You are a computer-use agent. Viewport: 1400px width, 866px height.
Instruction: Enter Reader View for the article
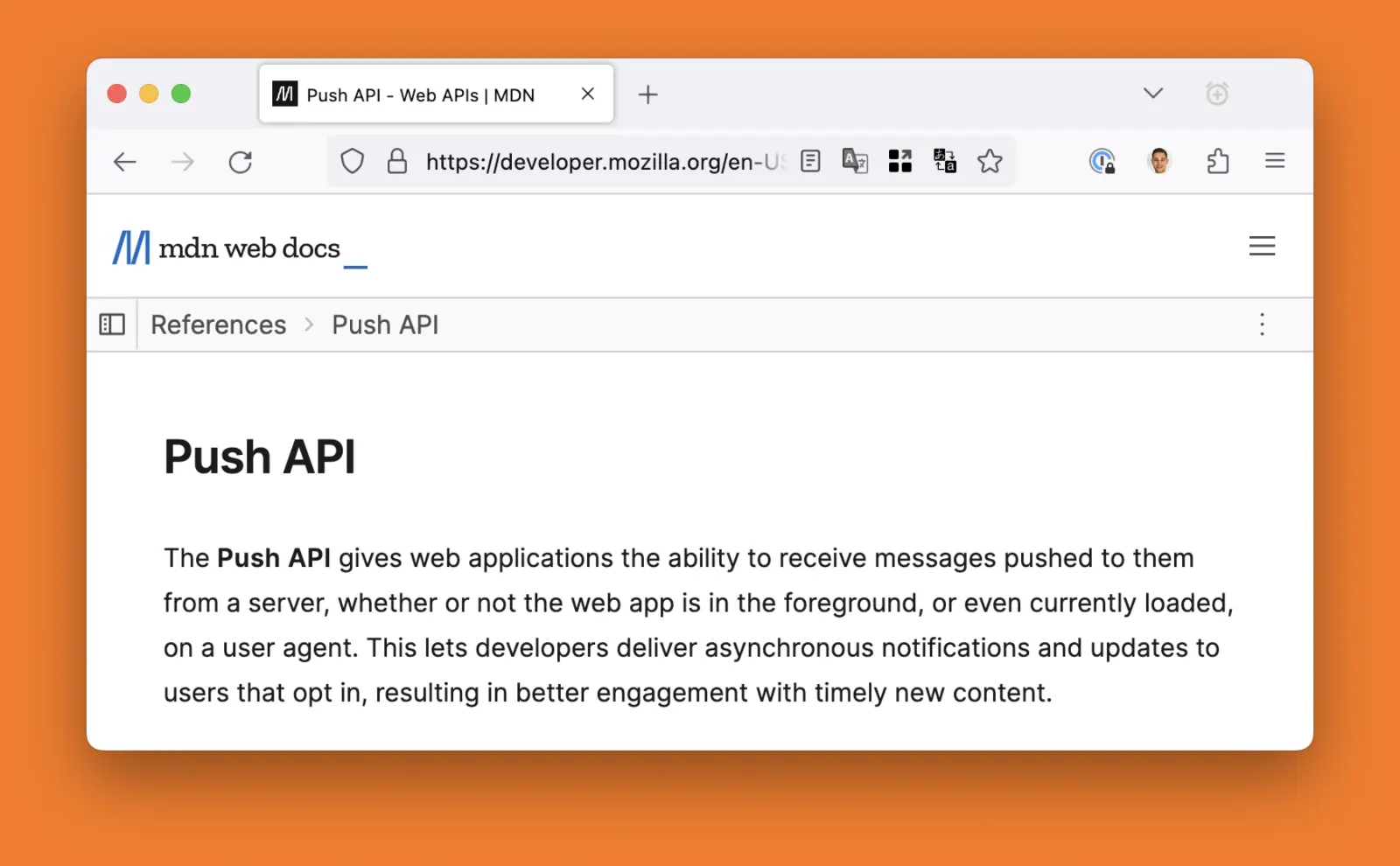(811, 161)
